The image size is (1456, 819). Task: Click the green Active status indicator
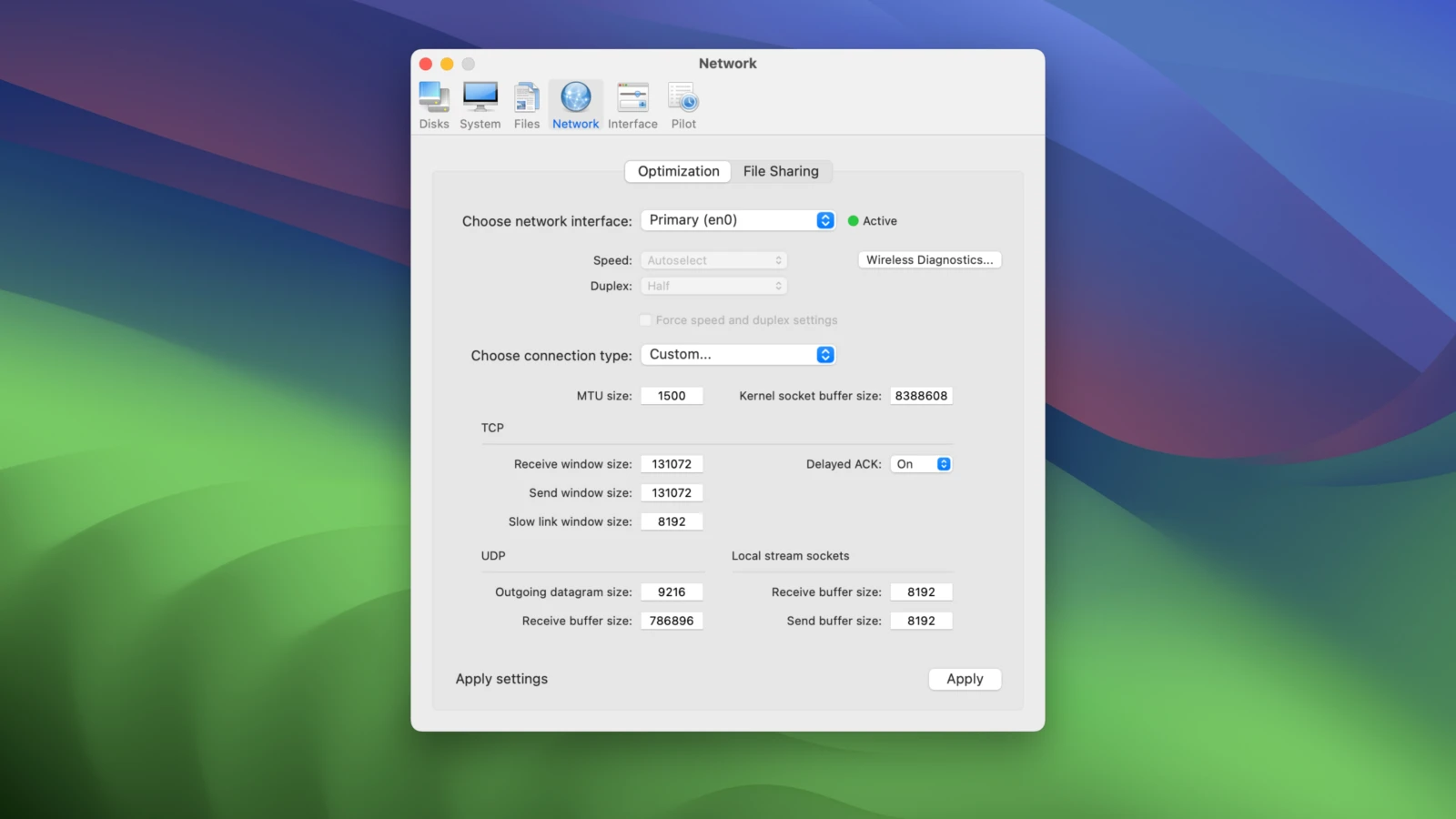[854, 221]
